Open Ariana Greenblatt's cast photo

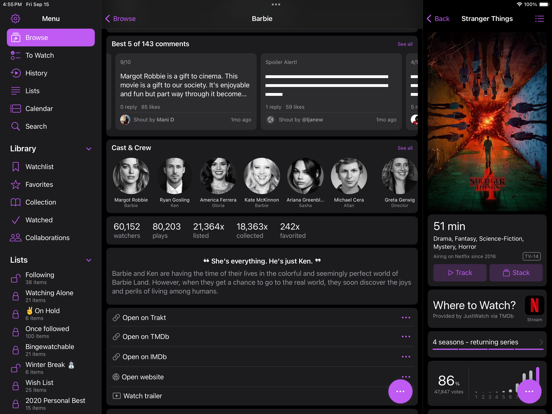pyautogui.click(x=305, y=176)
